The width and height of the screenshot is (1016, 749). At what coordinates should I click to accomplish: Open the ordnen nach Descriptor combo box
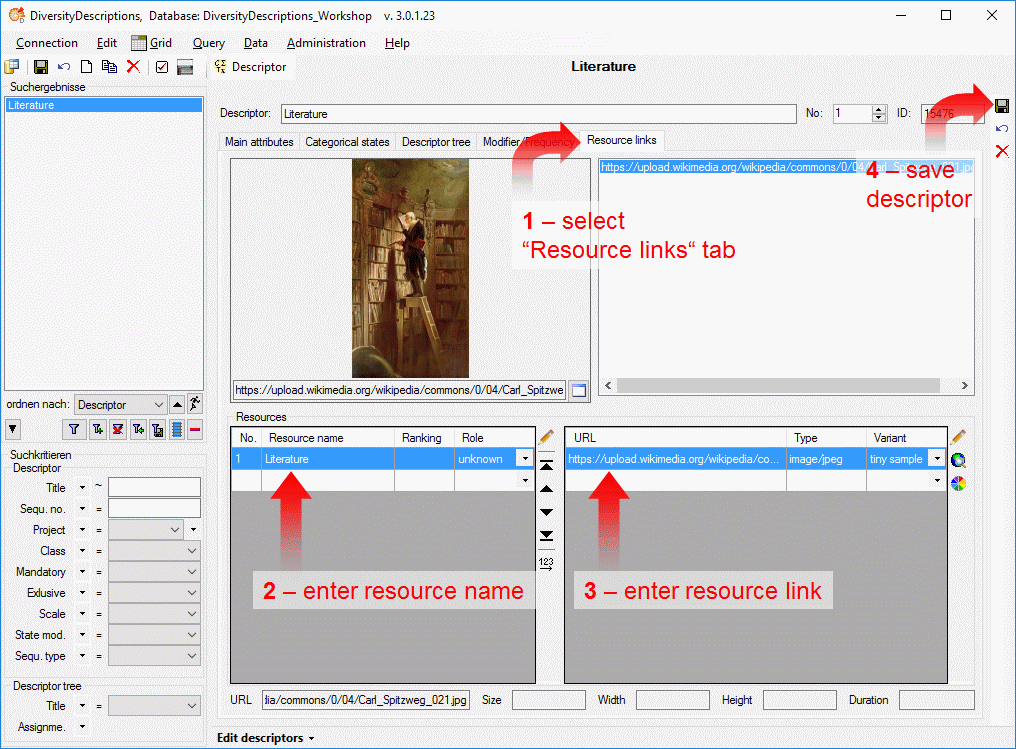tap(121, 404)
